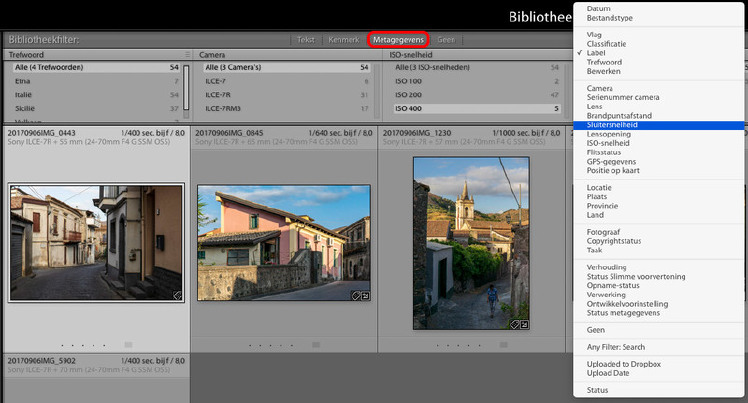This screenshot has height=403, width=748.
Task: Choose Vlag from the column menu
Action: tap(594, 34)
